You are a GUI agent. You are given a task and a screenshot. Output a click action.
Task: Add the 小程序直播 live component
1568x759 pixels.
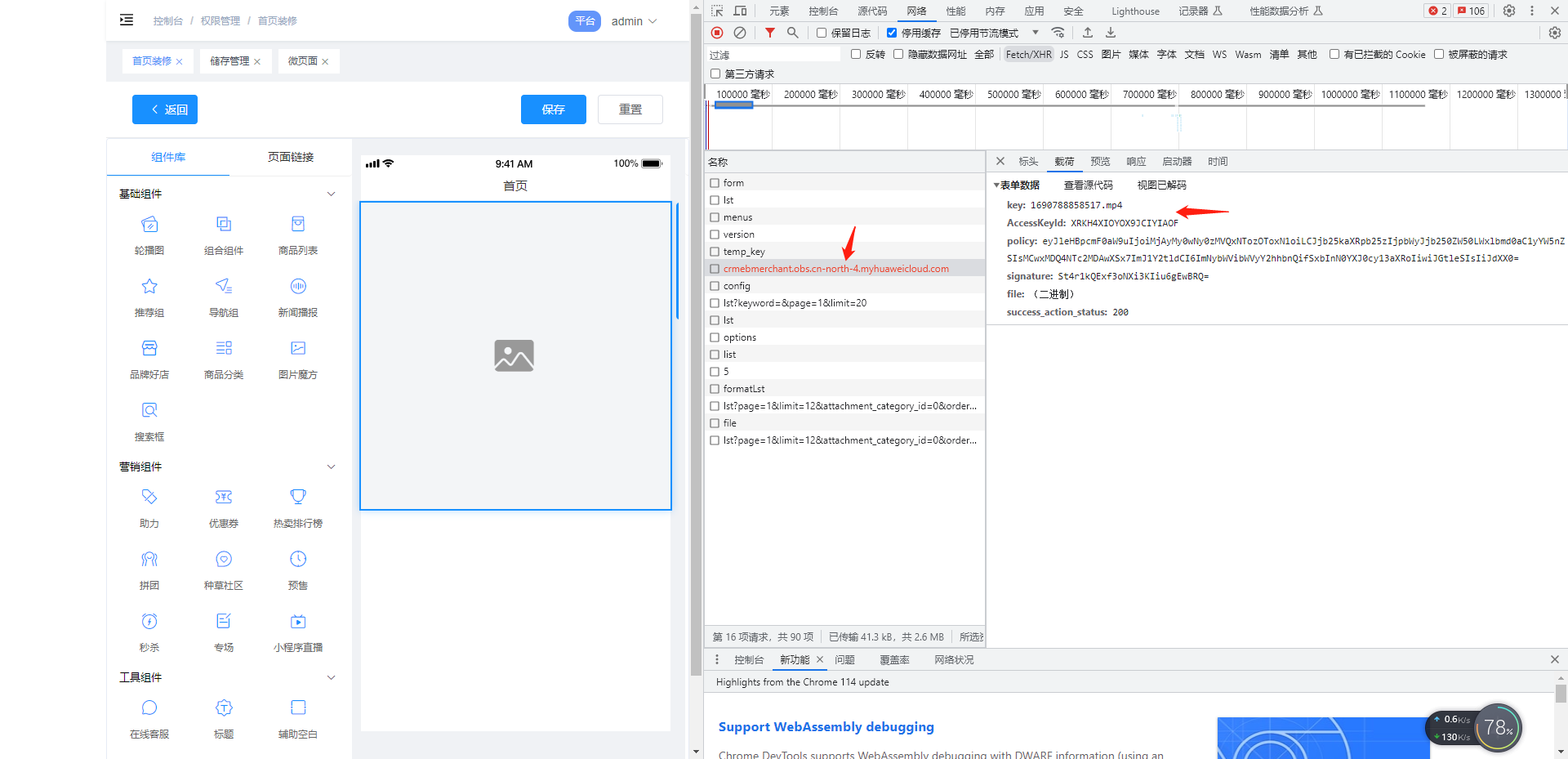[x=298, y=632]
